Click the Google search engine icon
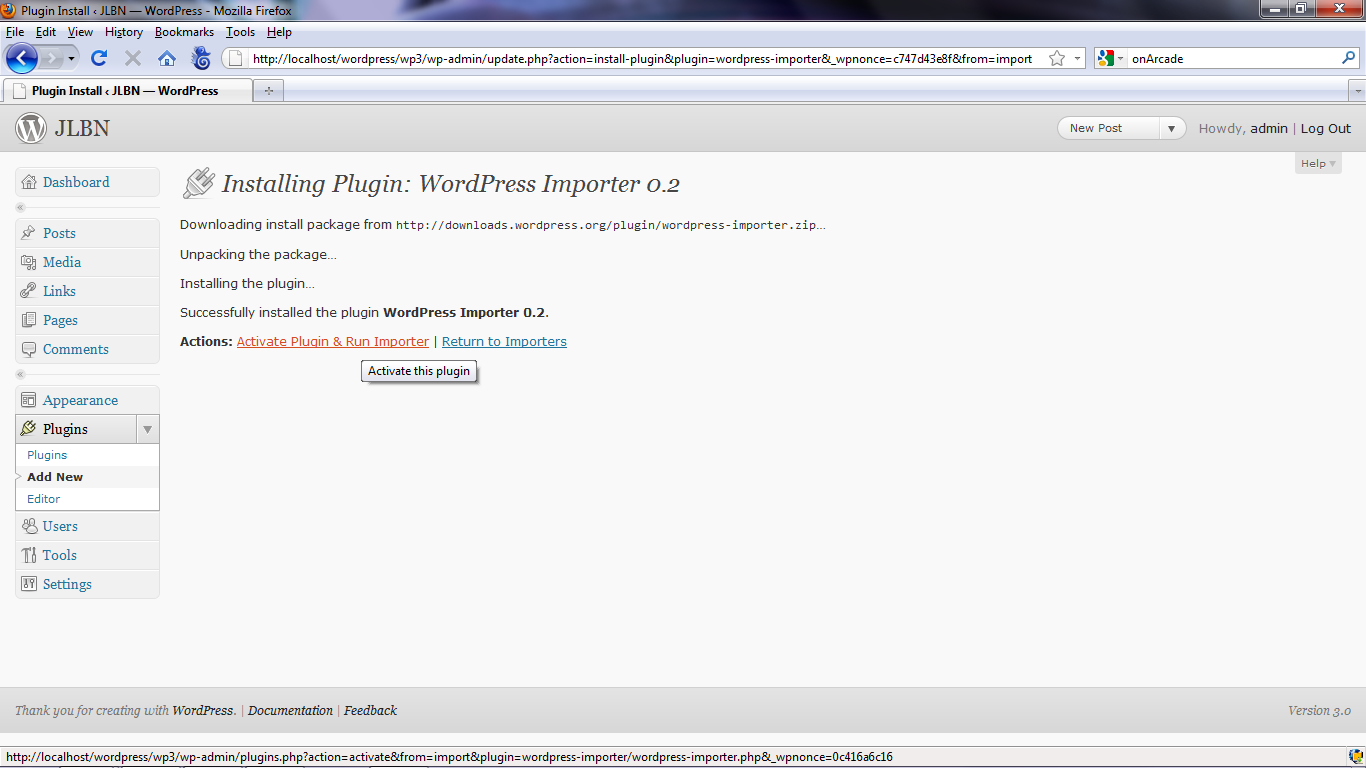Image resolution: width=1366 pixels, height=768 pixels. pyautogui.click(x=1106, y=59)
